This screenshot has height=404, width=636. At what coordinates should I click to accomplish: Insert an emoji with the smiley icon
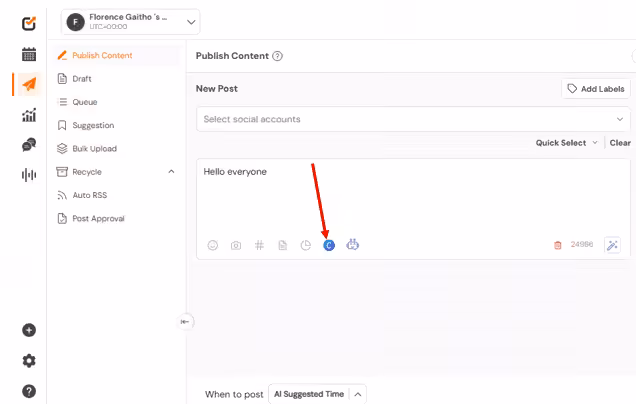point(213,245)
